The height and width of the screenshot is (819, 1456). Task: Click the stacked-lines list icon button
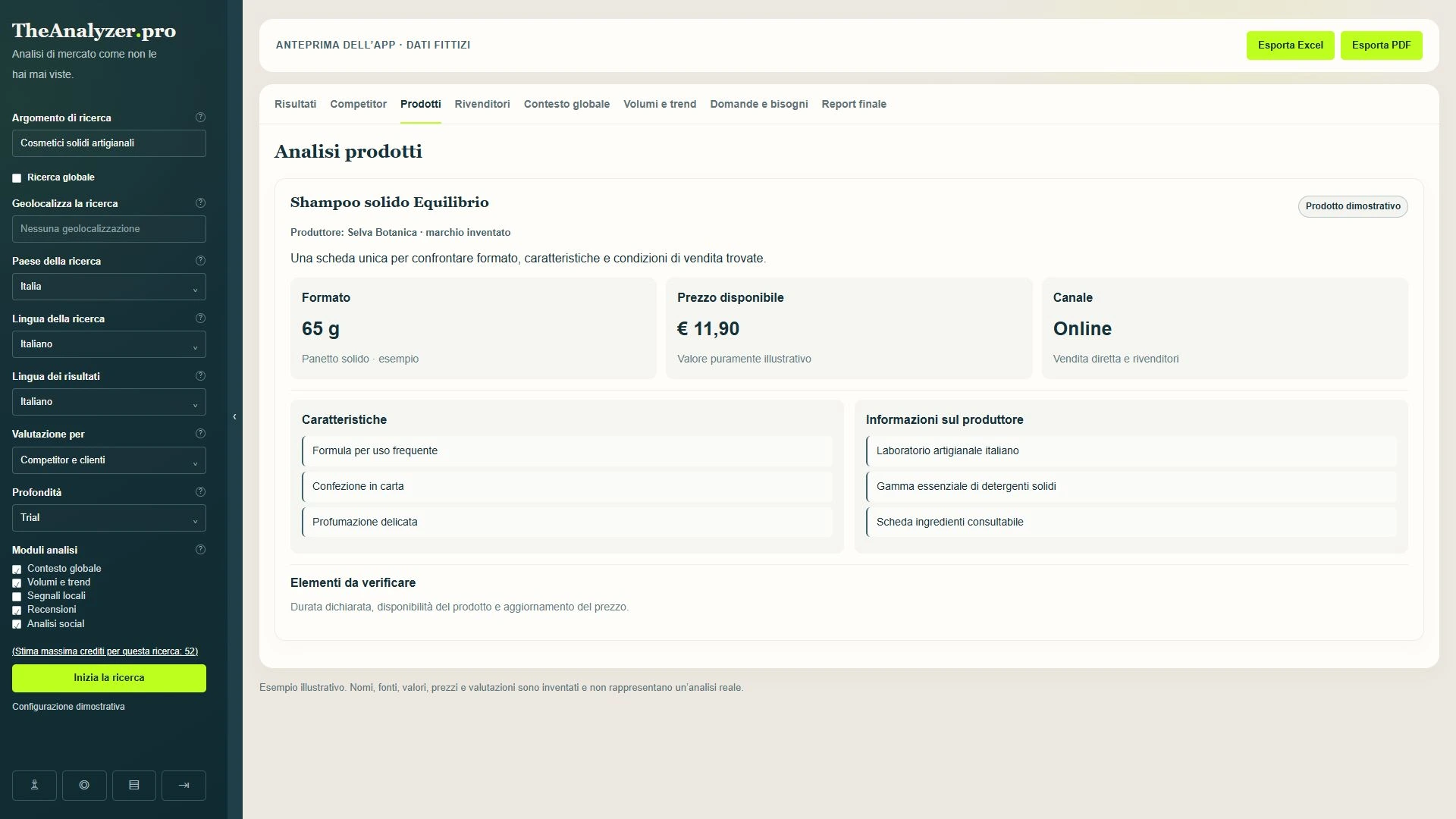tap(134, 786)
